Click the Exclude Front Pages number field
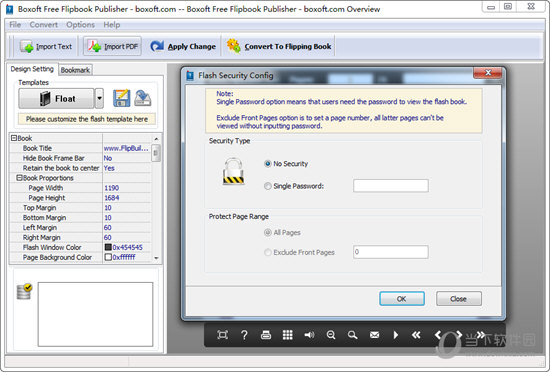Viewport: 550px width, 372px height. [x=391, y=252]
